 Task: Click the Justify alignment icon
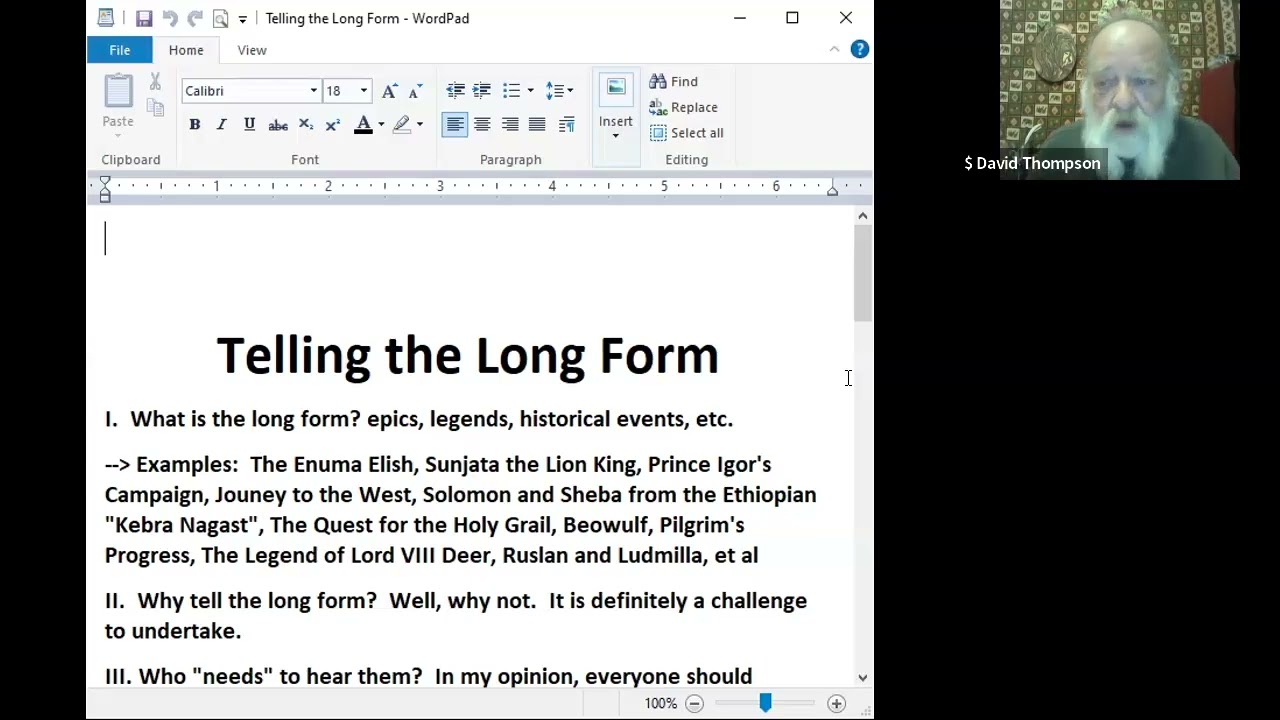coord(537,125)
